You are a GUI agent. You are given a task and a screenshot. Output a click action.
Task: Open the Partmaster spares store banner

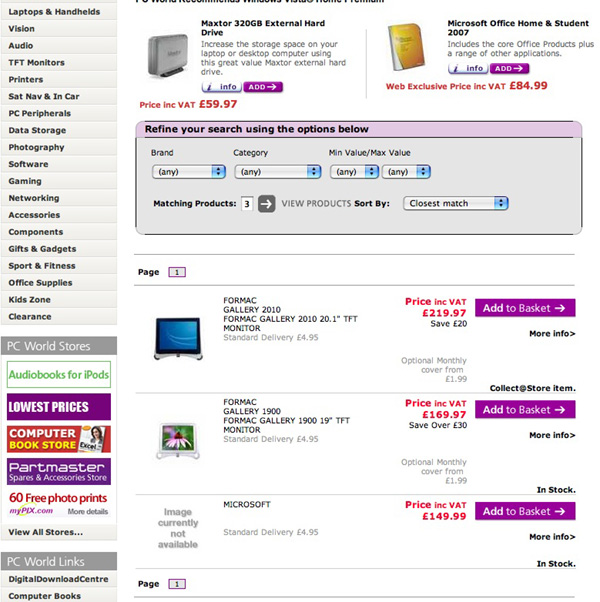pos(59,471)
